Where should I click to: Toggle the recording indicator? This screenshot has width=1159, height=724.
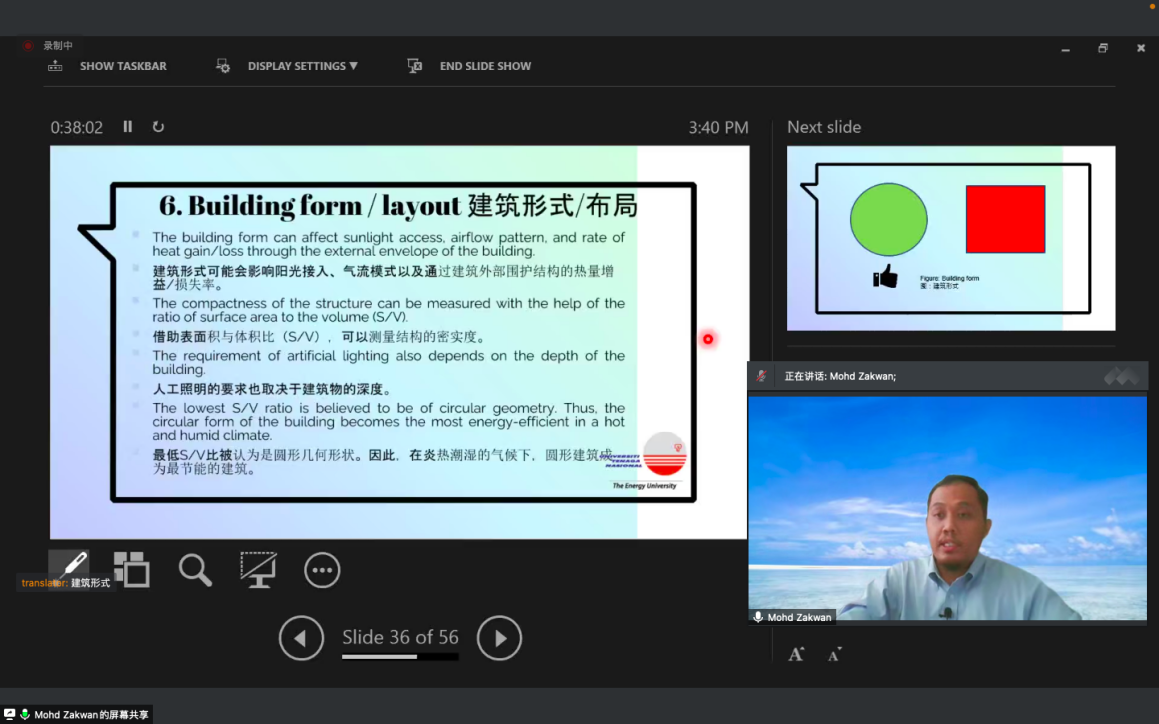click(27, 45)
